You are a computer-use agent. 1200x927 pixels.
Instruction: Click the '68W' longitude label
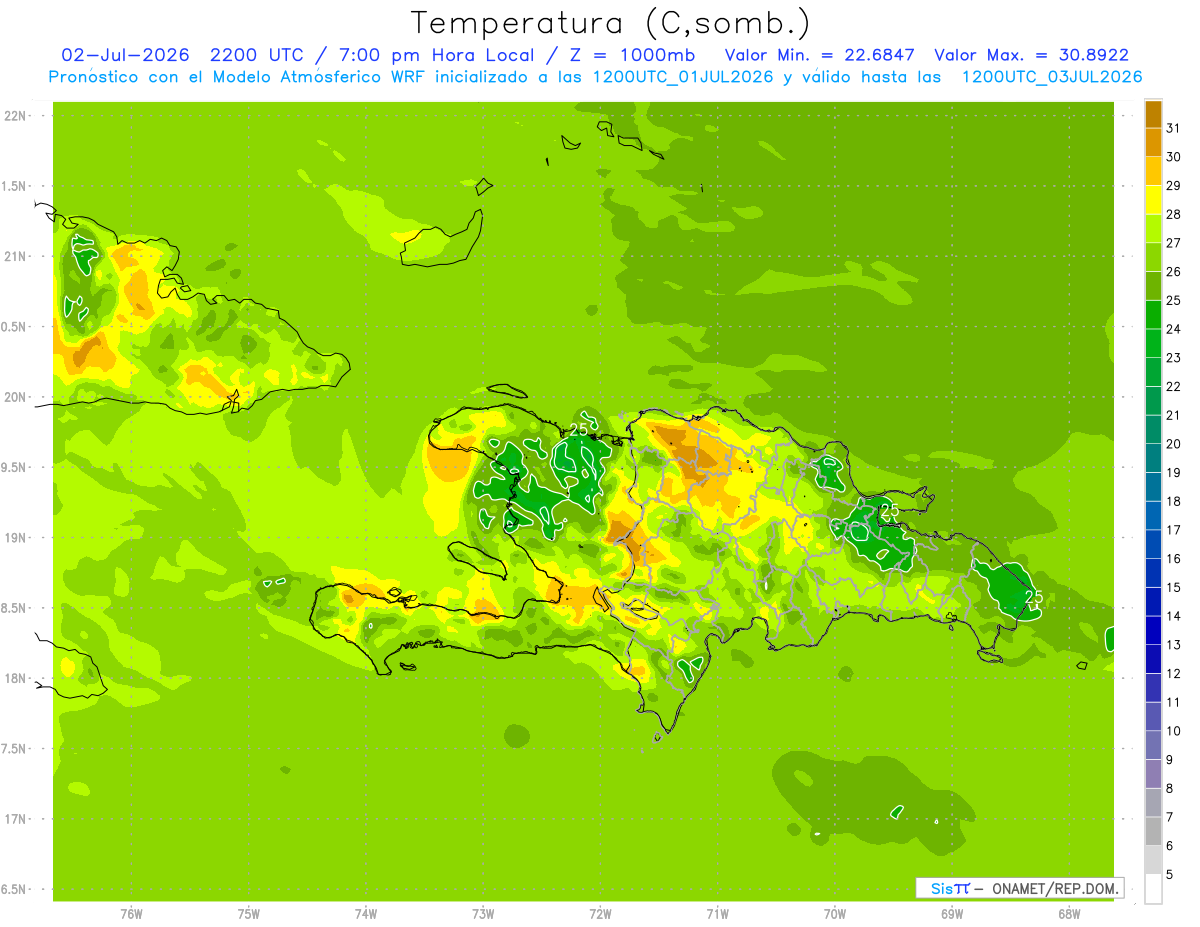click(x=1069, y=914)
